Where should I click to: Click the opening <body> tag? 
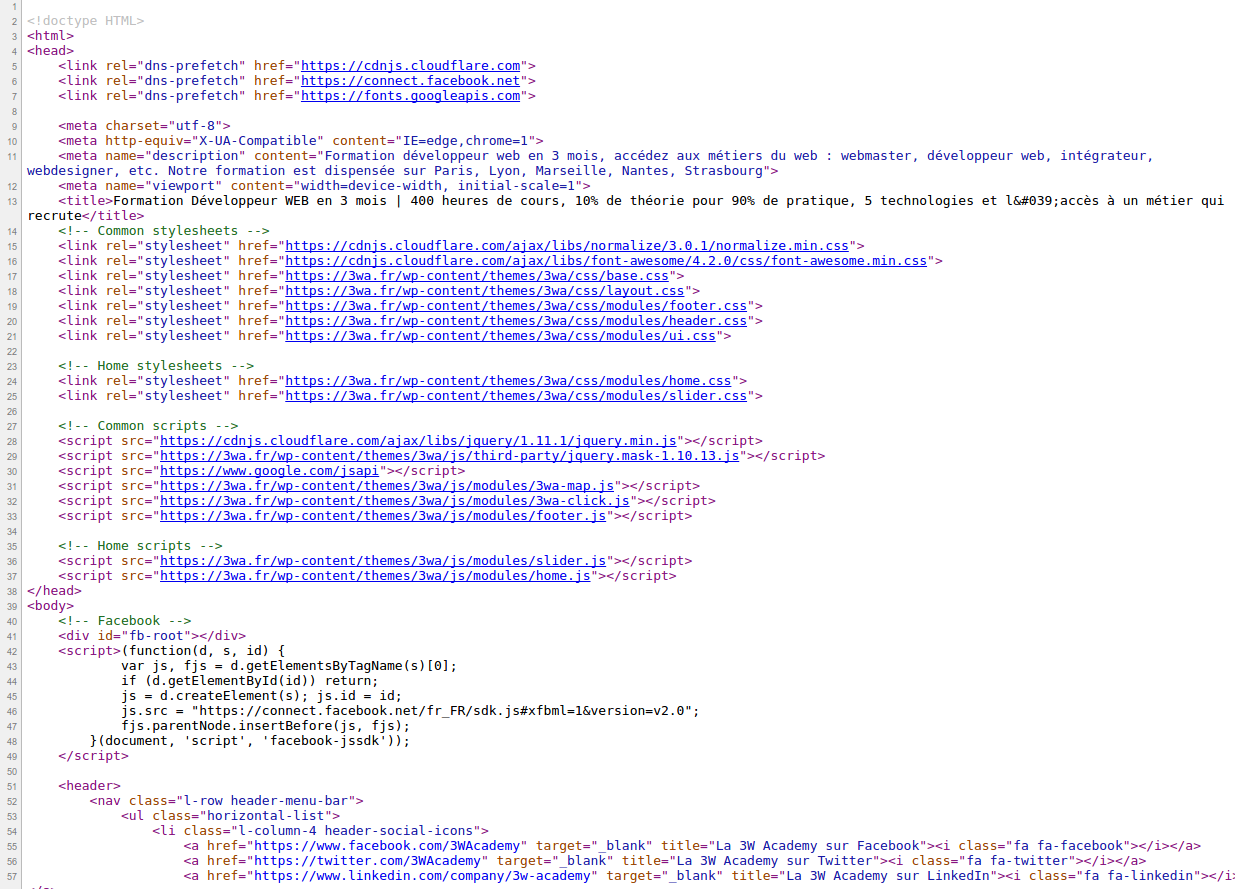click(50, 605)
